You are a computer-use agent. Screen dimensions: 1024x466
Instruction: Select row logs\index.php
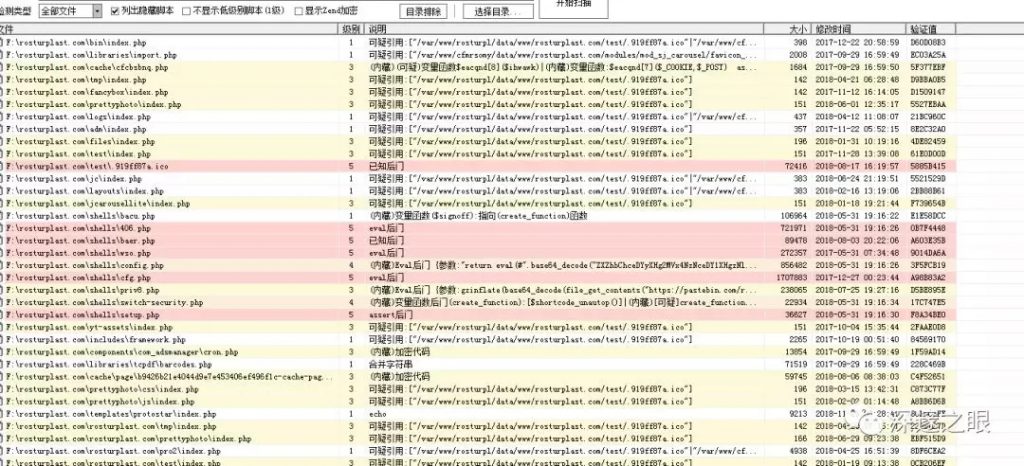(478, 117)
